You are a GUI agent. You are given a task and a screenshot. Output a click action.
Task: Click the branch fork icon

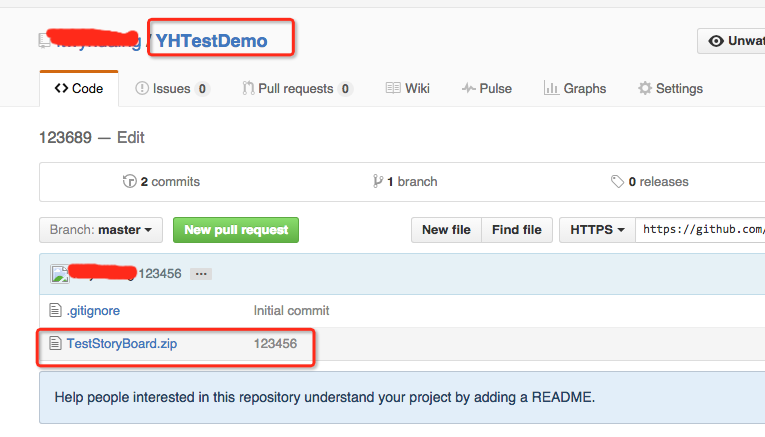click(x=378, y=181)
